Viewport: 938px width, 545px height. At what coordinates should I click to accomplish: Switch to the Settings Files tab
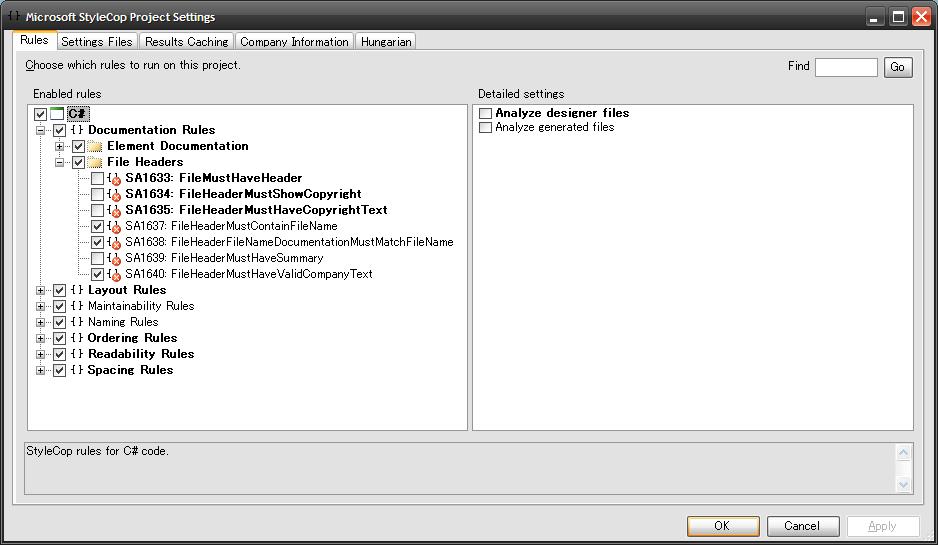[x=97, y=41]
